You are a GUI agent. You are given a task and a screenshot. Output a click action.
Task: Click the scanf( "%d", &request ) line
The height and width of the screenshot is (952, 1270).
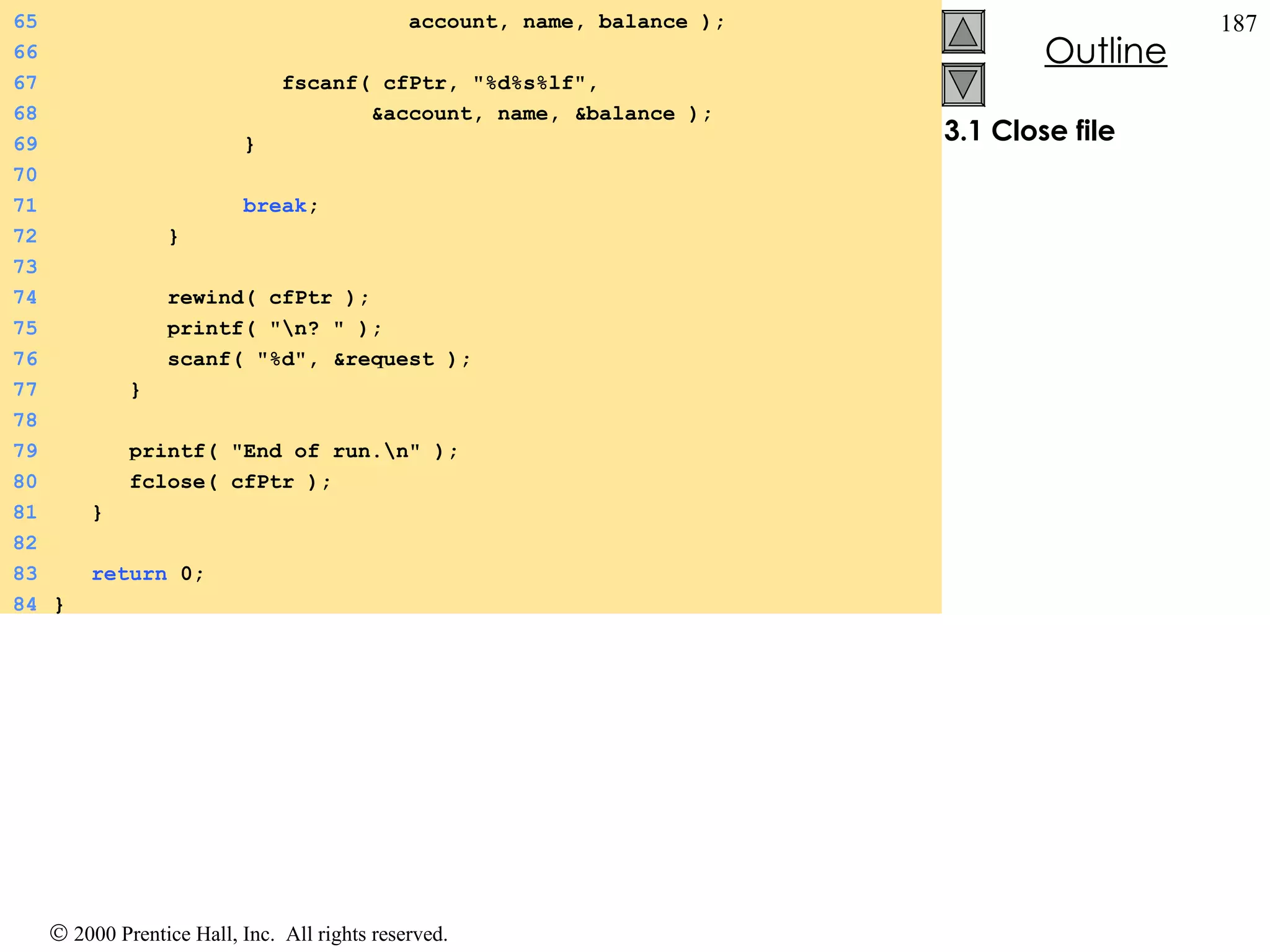(x=319, y=359)
